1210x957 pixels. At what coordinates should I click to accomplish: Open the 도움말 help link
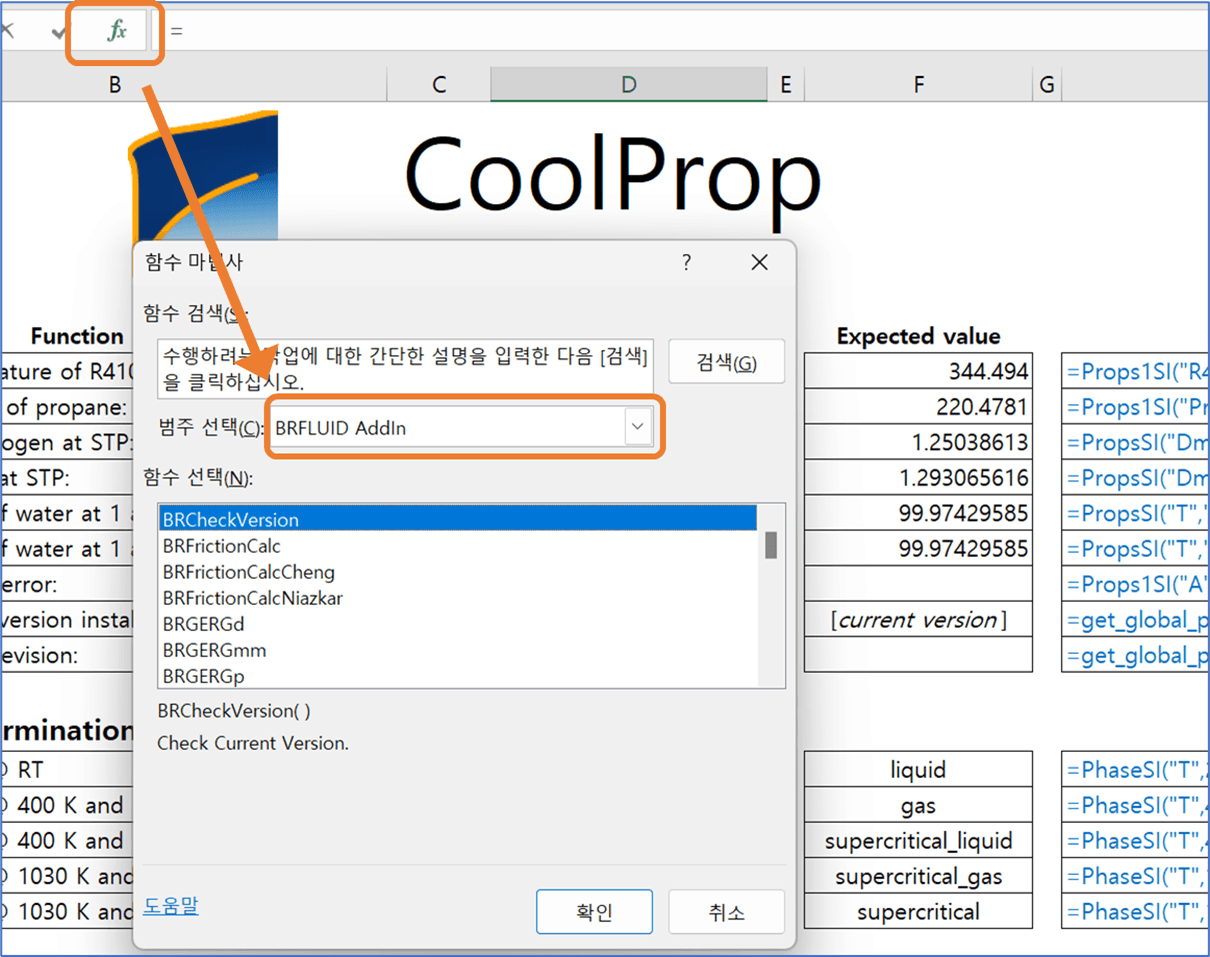tap(171, 906)
